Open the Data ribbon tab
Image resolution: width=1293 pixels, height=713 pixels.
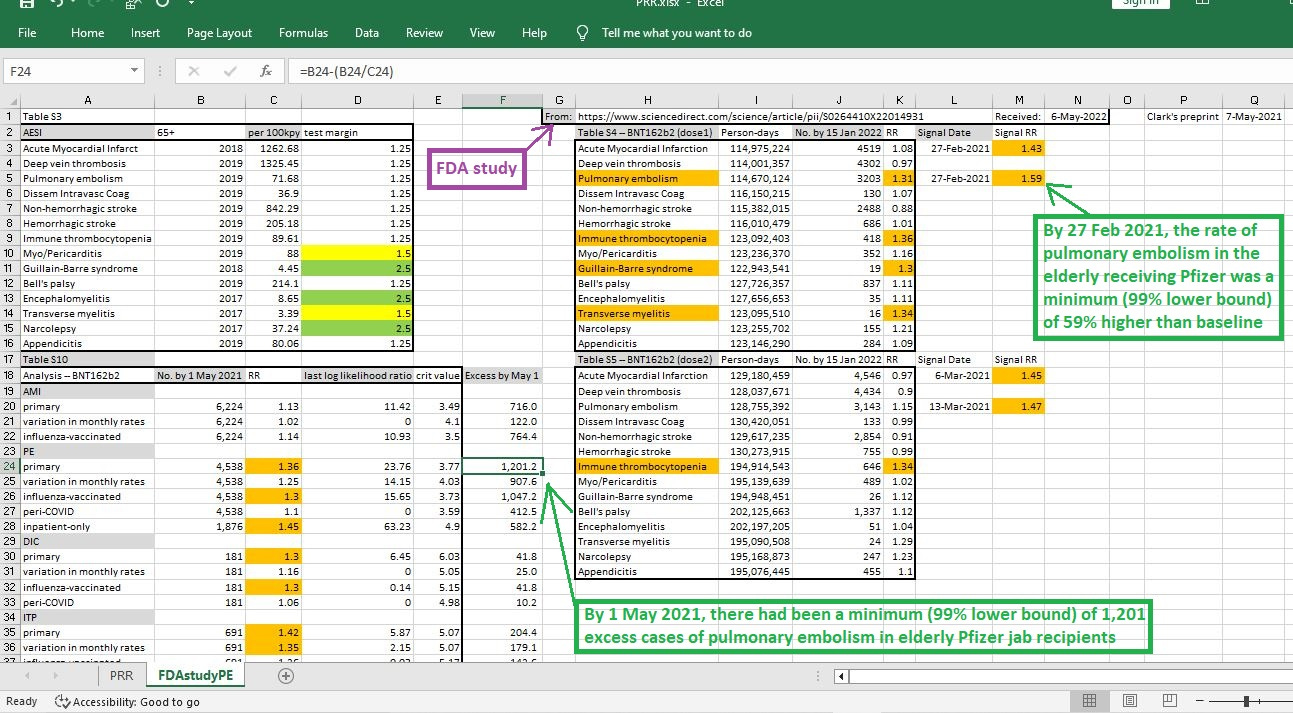(x=367, y=33)
